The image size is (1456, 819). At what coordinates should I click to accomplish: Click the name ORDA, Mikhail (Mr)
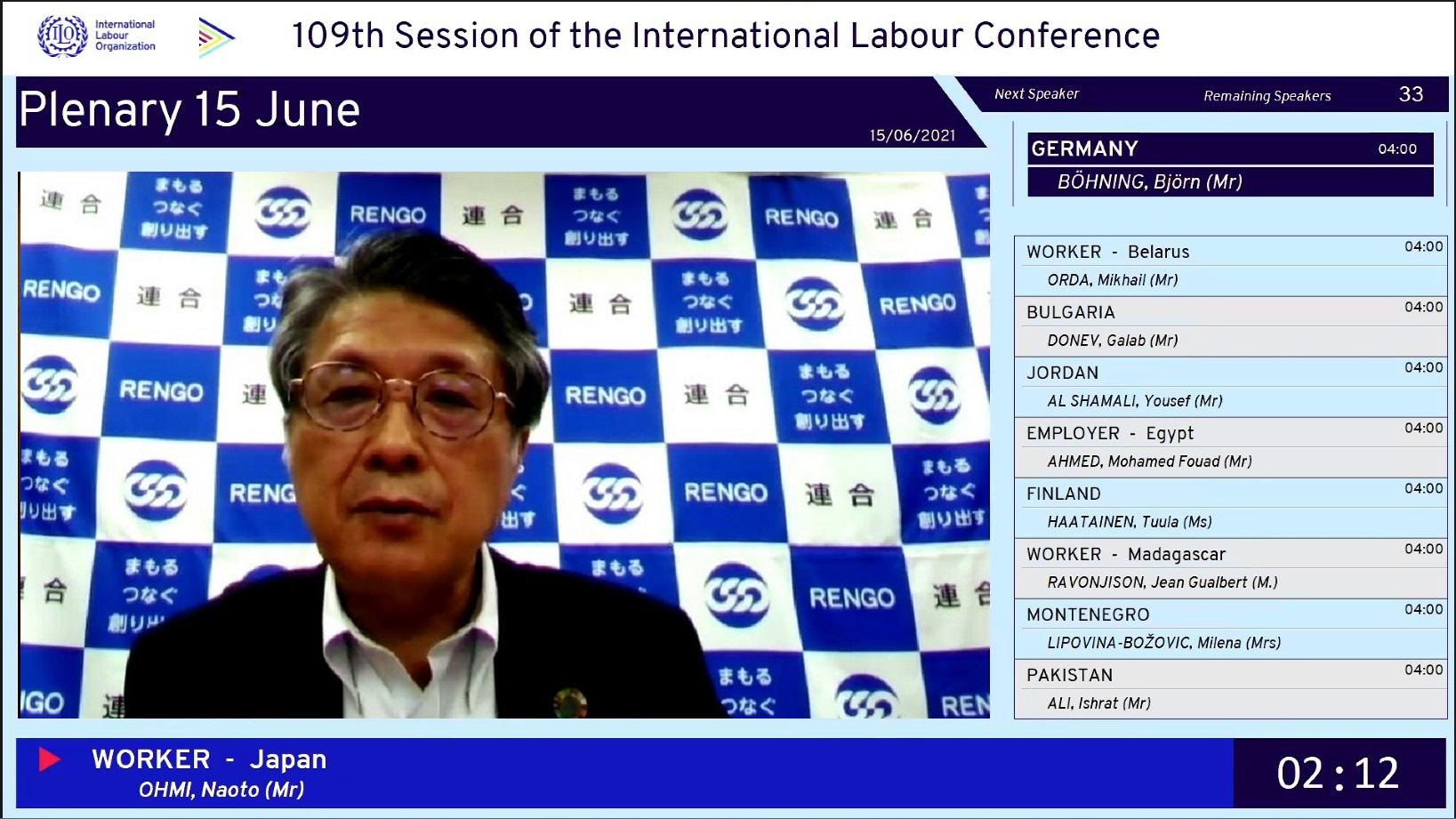[1113, 280]
